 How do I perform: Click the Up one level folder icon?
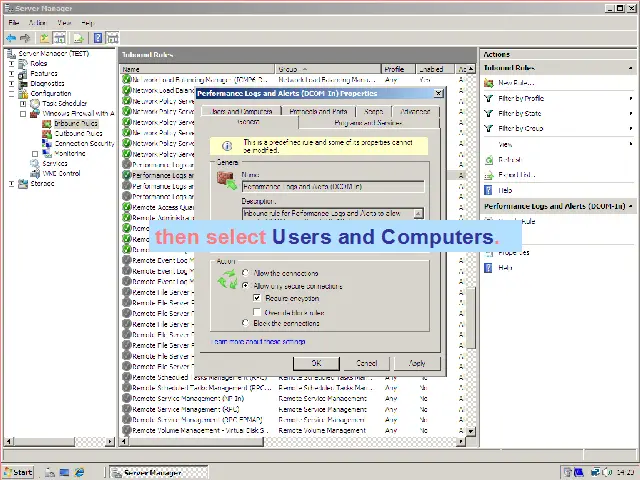coord(44,38)
